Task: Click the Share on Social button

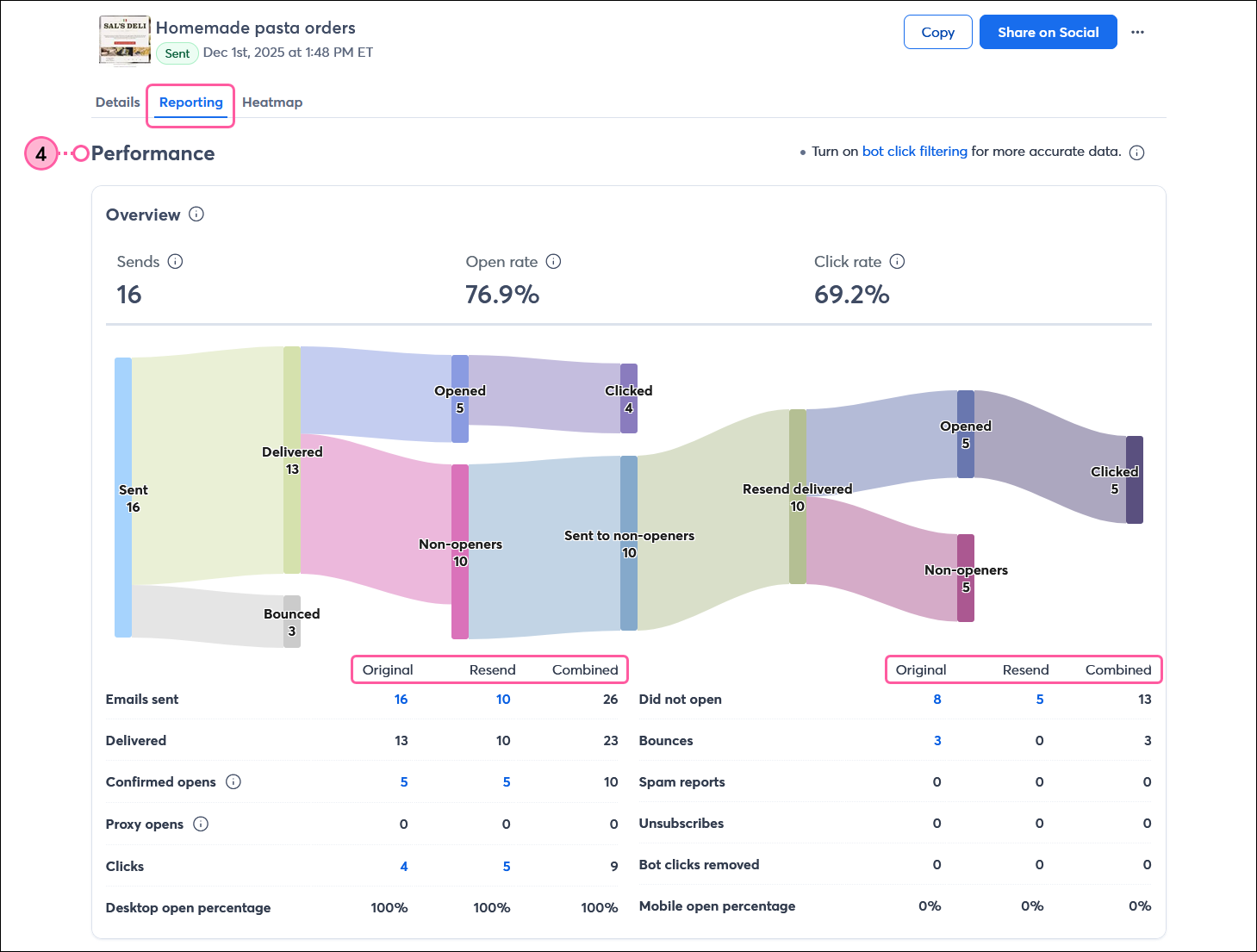Action: click(x=1048, y=32)
